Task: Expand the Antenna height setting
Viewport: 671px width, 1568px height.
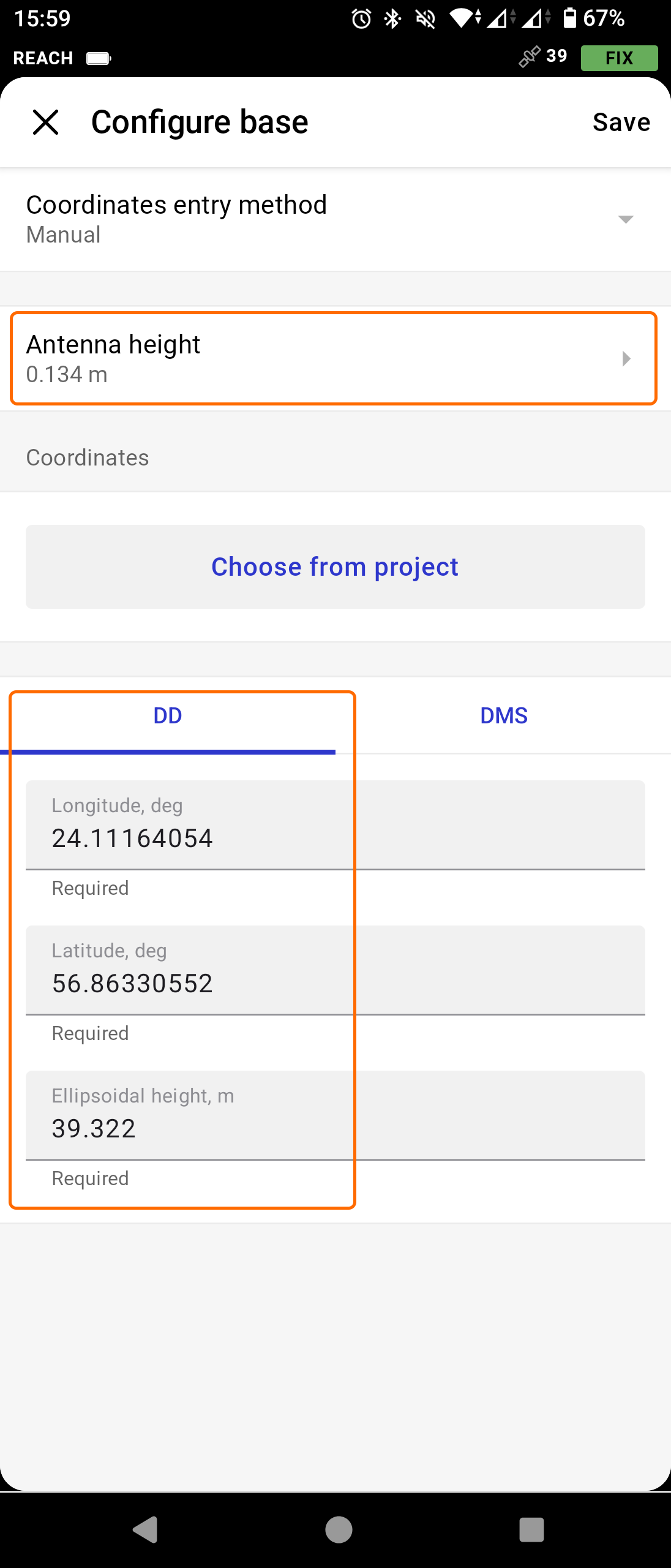Action: point(334,358)
